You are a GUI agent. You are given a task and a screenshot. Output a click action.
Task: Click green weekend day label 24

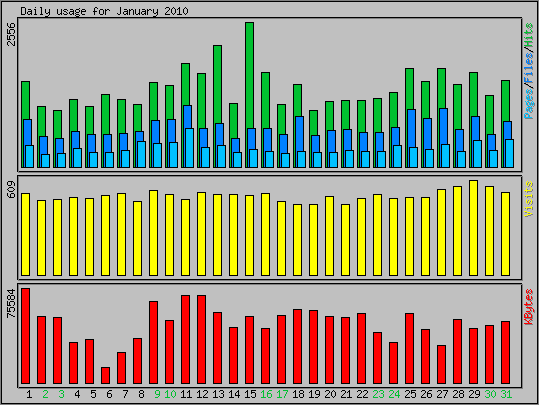point(394,394)
